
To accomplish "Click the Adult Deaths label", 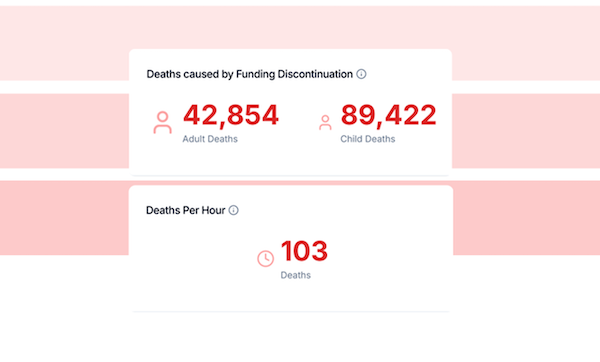I will 210,139.
